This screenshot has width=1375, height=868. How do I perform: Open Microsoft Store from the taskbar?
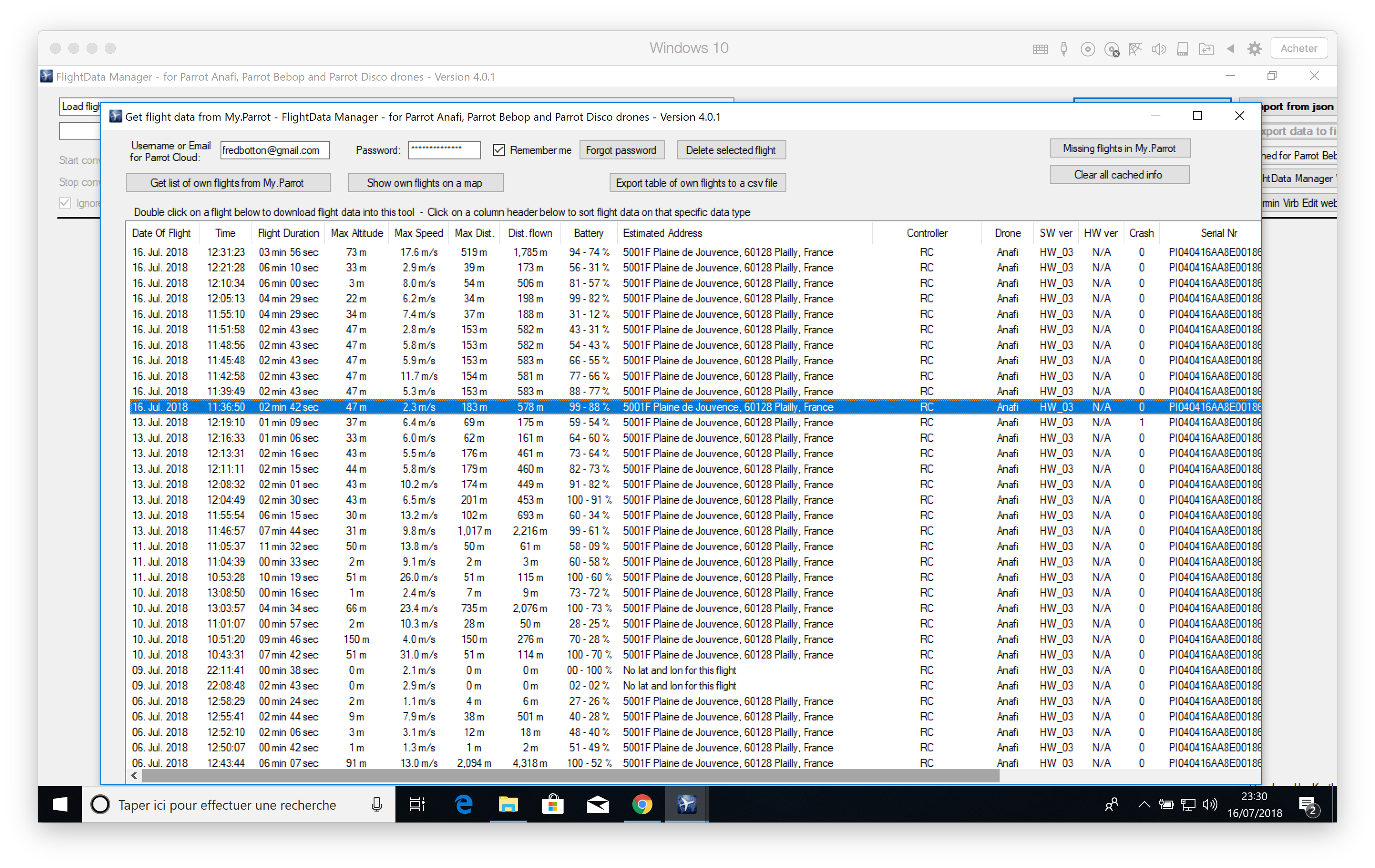click(x=552, y=804)
